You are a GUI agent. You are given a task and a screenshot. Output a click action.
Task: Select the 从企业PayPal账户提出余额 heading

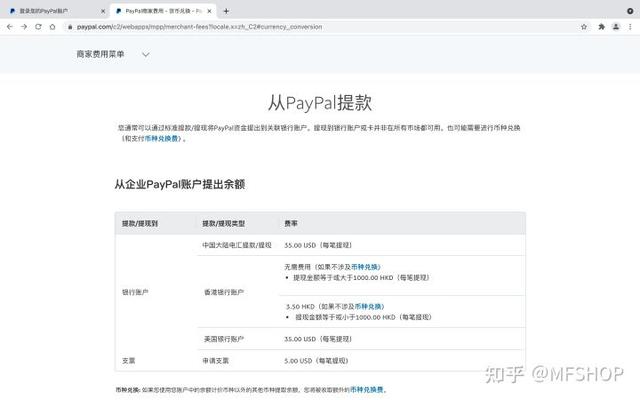[x=180, y=184]
